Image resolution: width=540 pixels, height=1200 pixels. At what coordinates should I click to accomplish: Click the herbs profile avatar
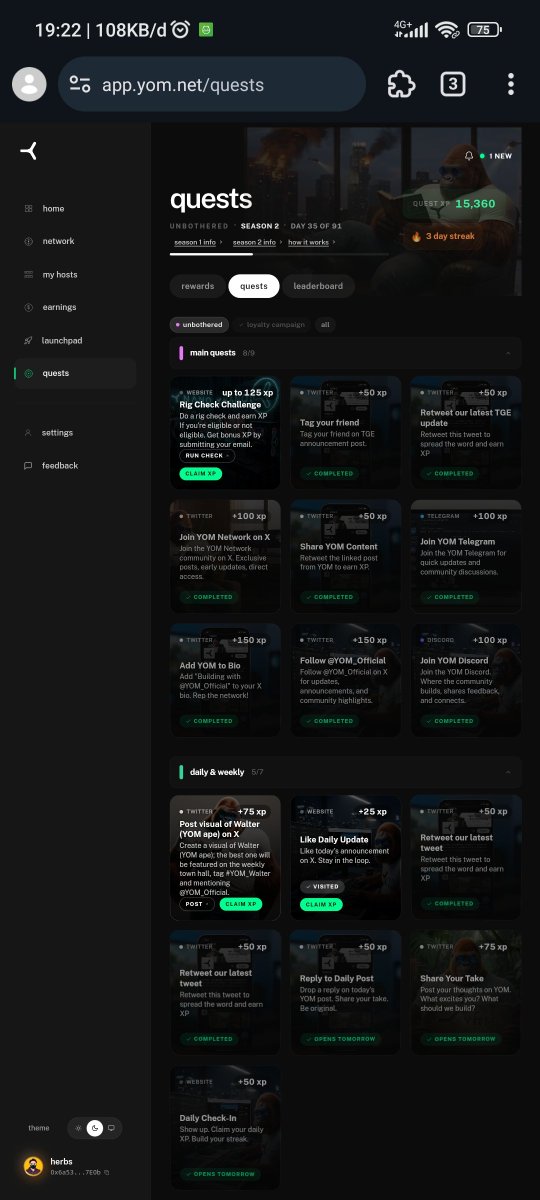click(x=33, y=1166)
